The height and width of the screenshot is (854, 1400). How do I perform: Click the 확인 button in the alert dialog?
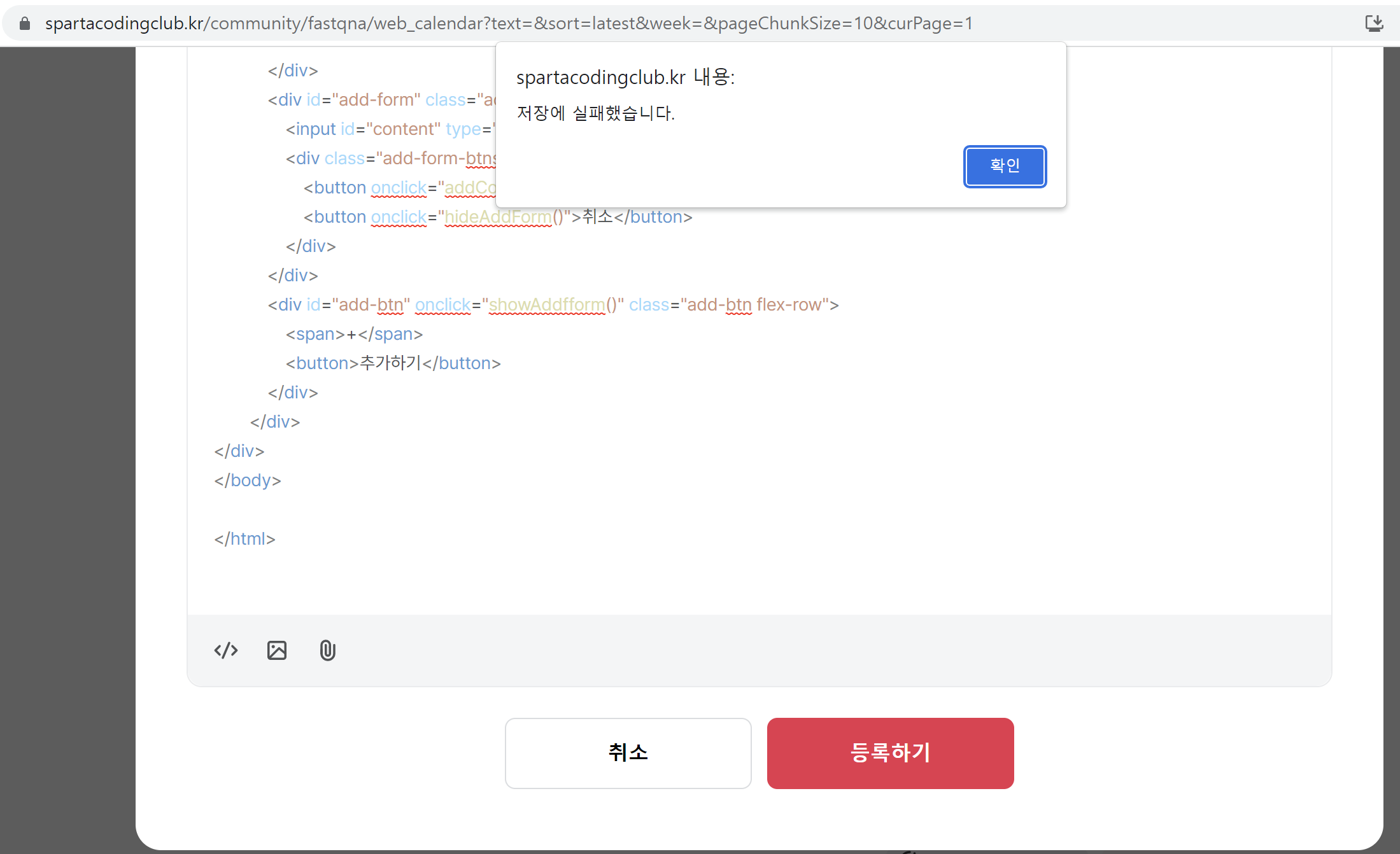1005,167
